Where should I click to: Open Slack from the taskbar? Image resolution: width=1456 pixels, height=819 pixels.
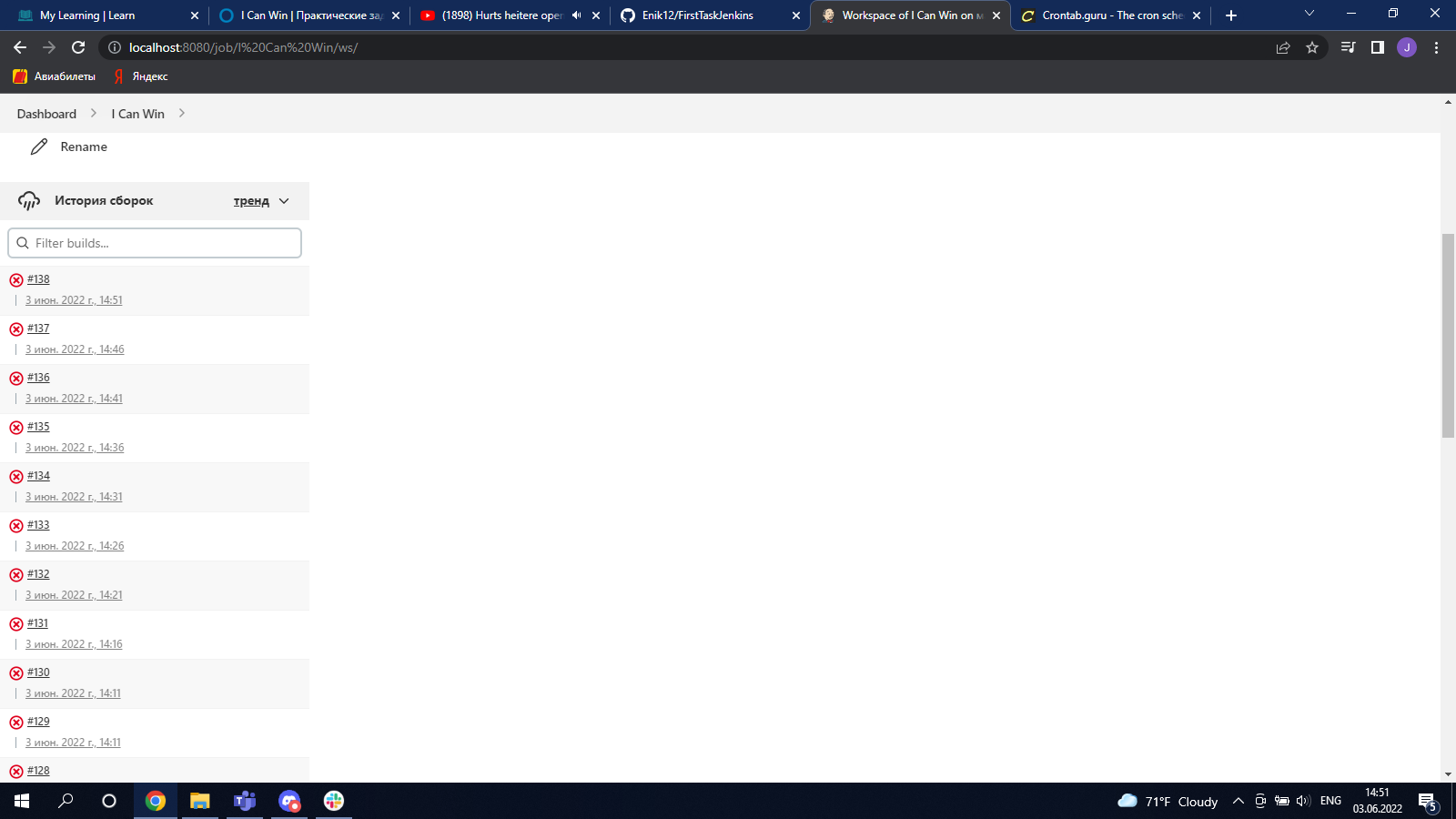click(334, 801)
